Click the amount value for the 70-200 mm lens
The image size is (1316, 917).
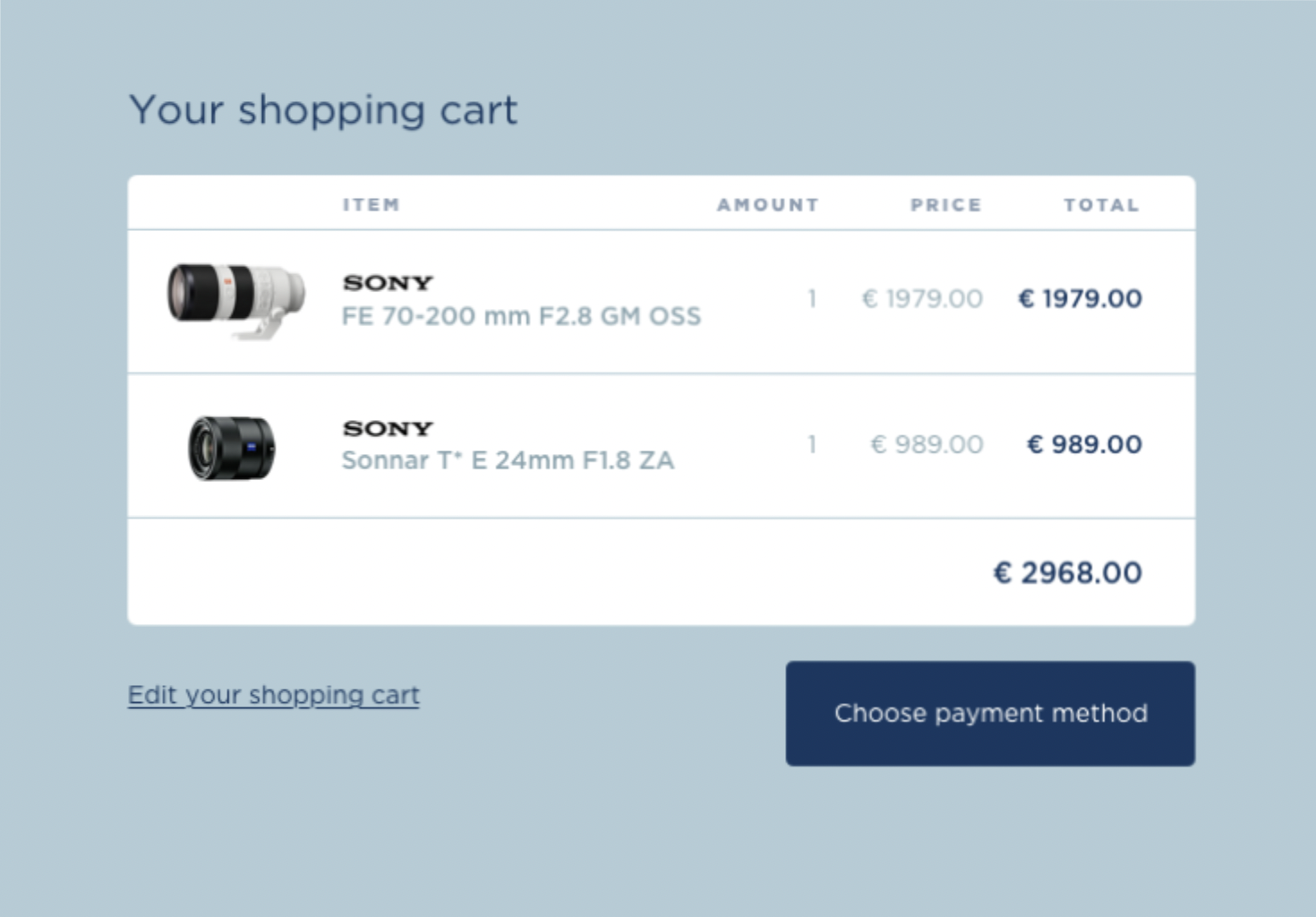coord(812,298)
